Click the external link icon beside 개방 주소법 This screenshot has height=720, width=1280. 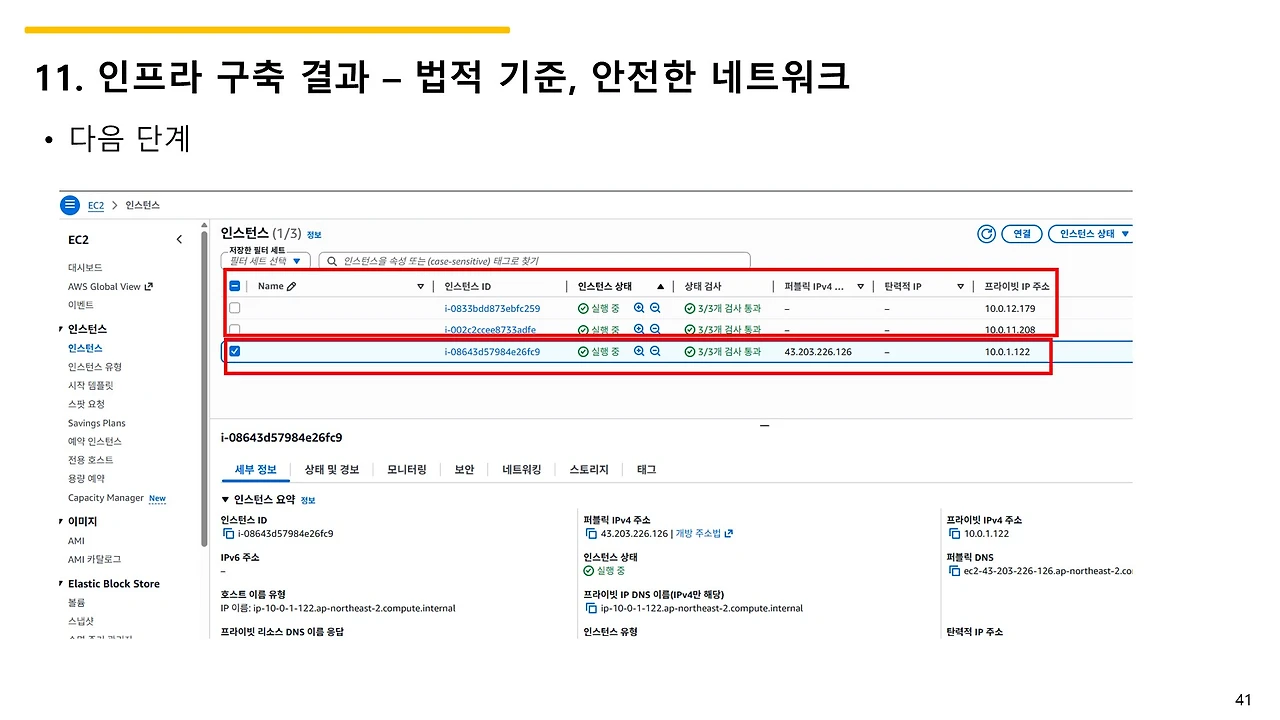730,533
